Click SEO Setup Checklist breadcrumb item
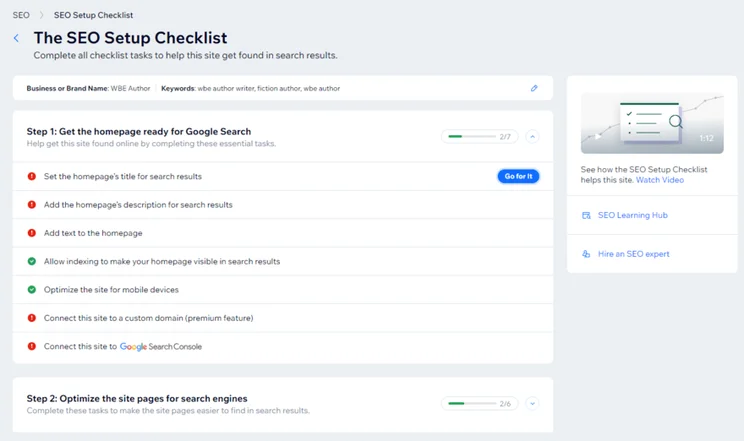Image resolution: width=744 pixels, height=441 pixels. click(93, 15)
